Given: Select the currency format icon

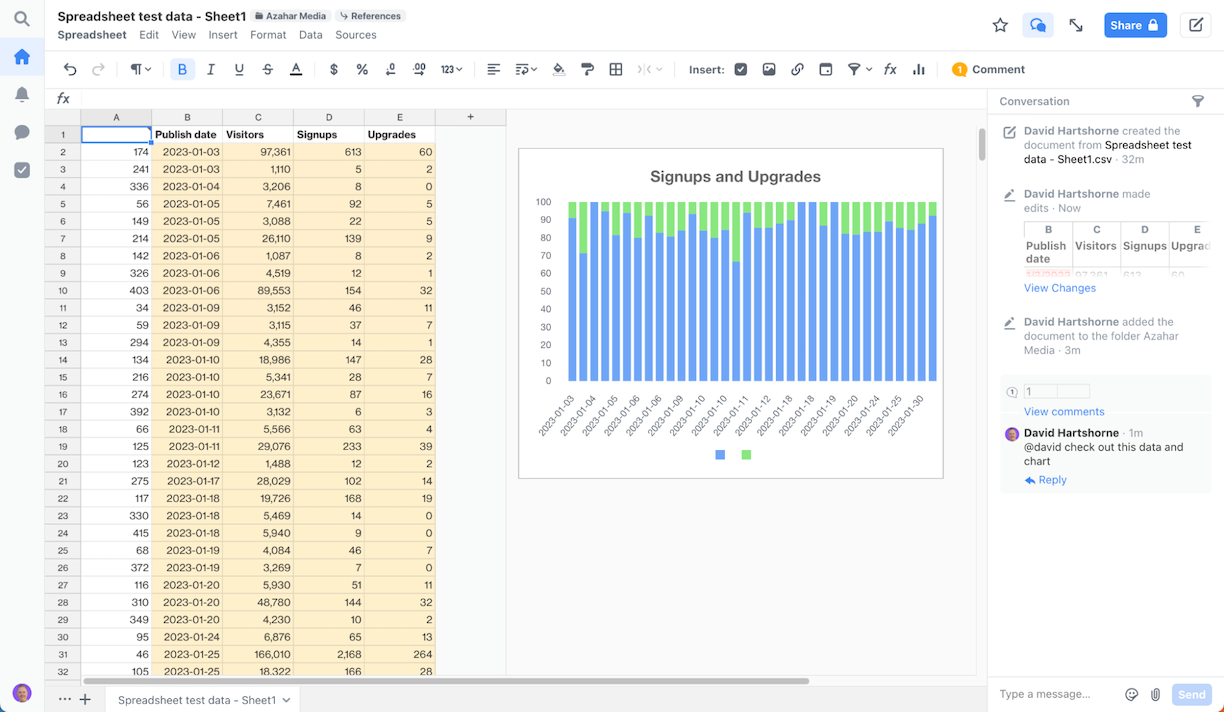Looking at the screenshot, I should [x=334, y=69].
